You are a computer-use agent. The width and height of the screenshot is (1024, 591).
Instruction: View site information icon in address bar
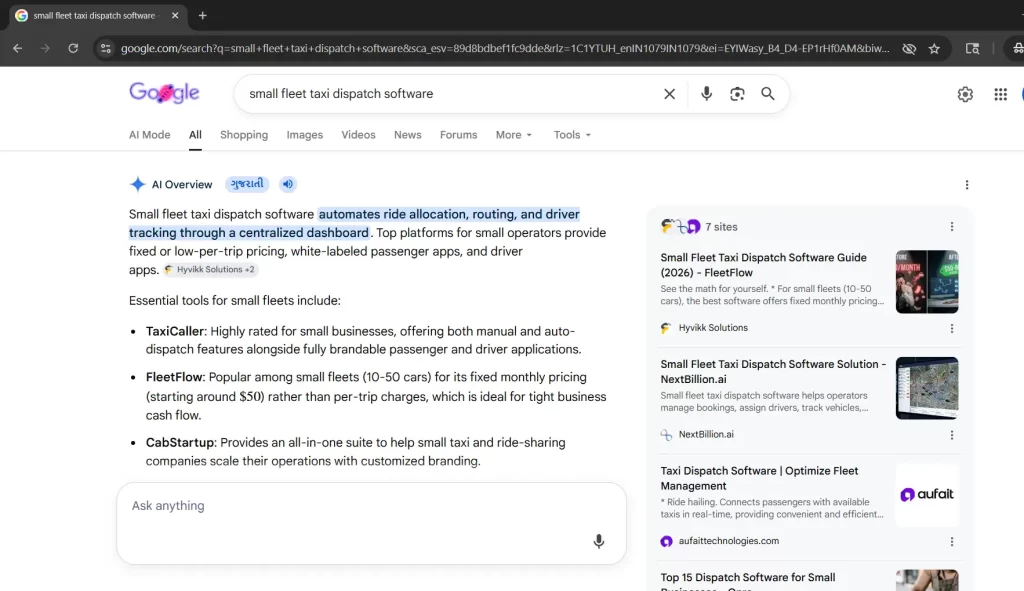[x=106, y=48]
